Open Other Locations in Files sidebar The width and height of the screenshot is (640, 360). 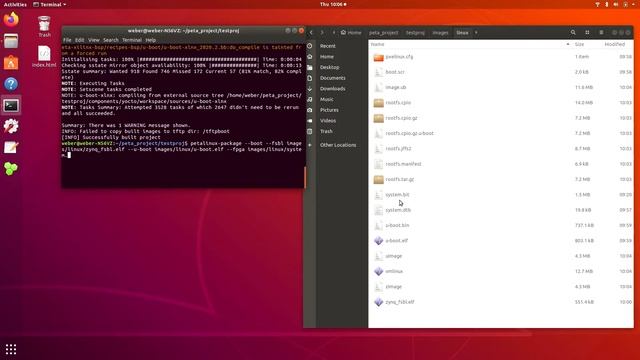[x=337, y=145]
